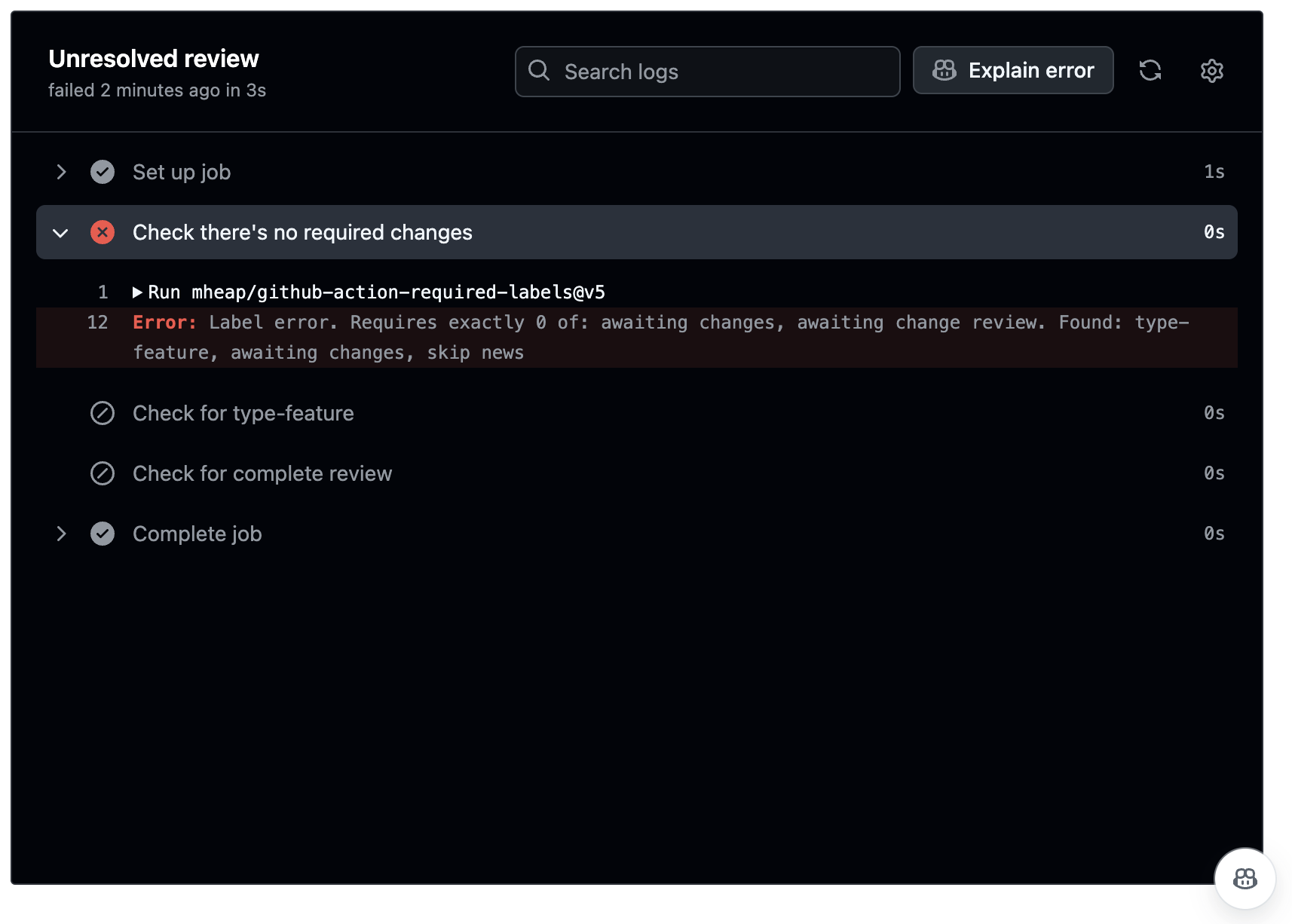This screenshot has height=924, width=1292.
Task: Click the Search logs input field
Action: 707,72
